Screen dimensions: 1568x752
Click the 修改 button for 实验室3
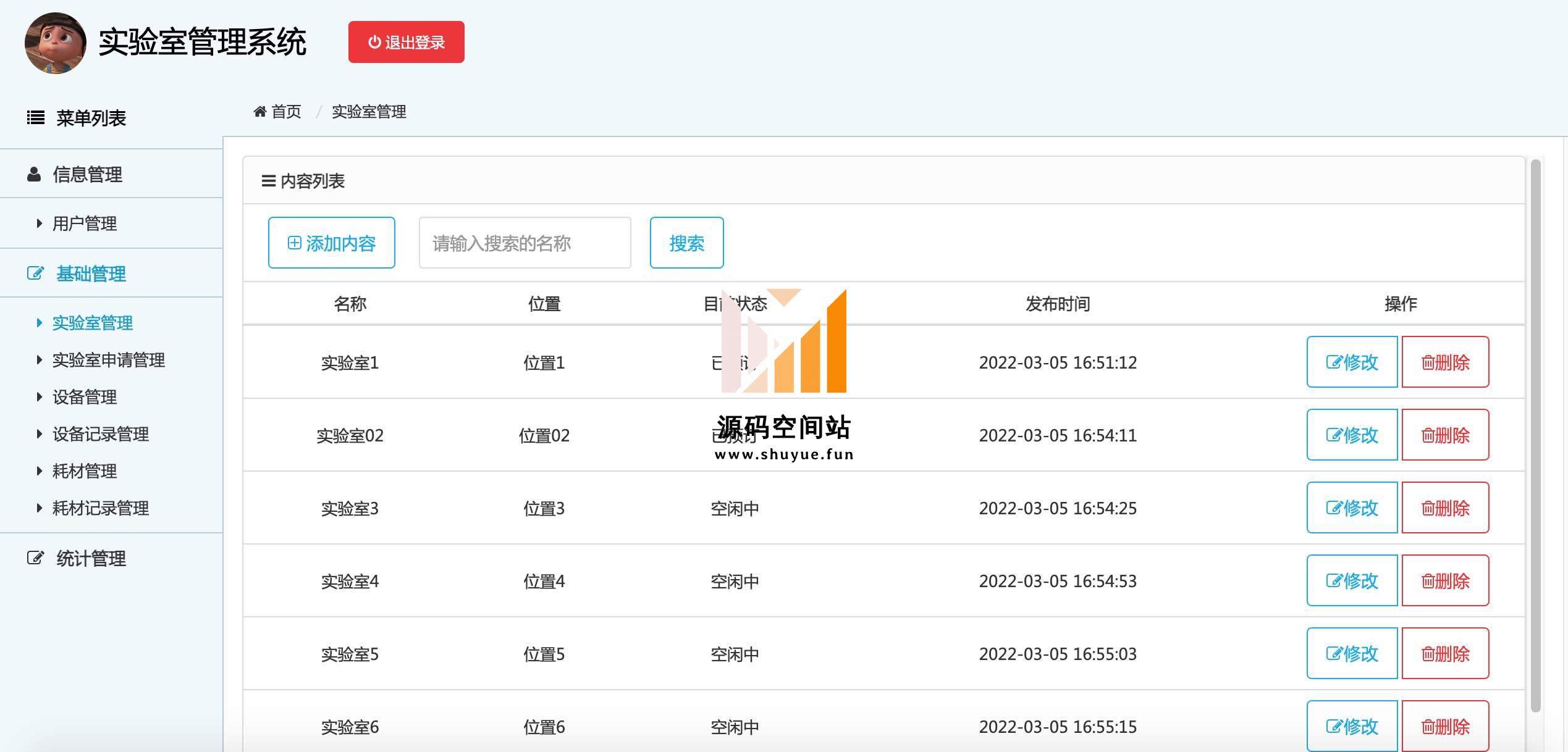pyautogui.click(x=1352, y=508)
